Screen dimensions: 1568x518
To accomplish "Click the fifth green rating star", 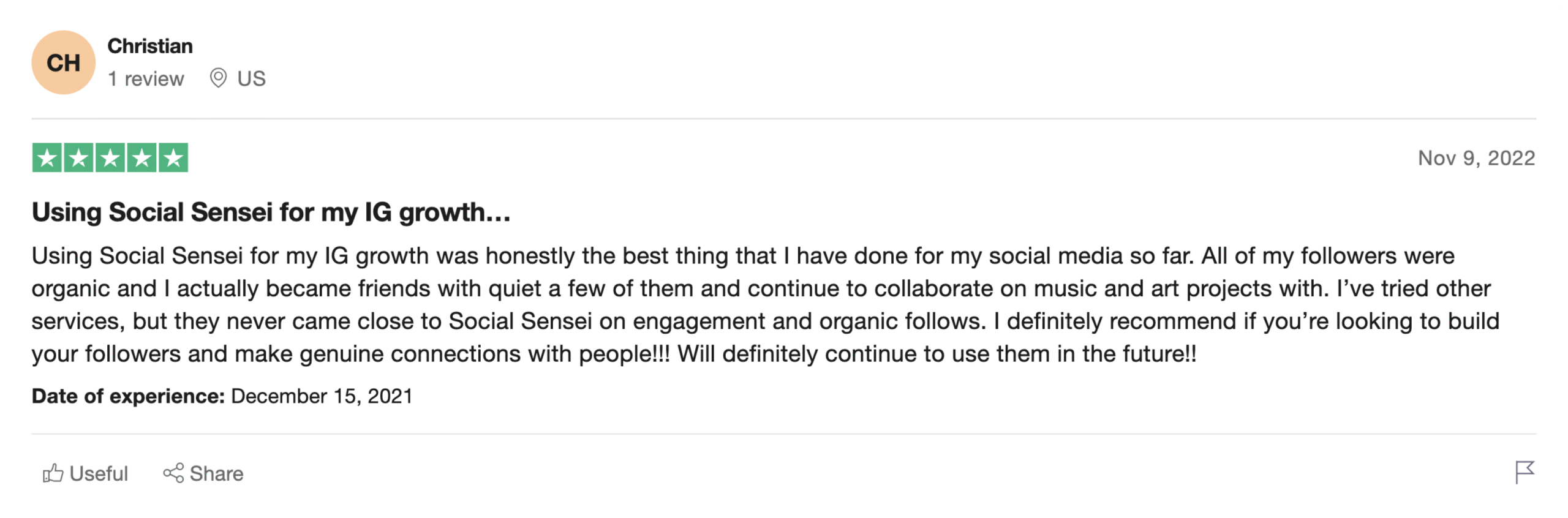I will tap(173, 158).
